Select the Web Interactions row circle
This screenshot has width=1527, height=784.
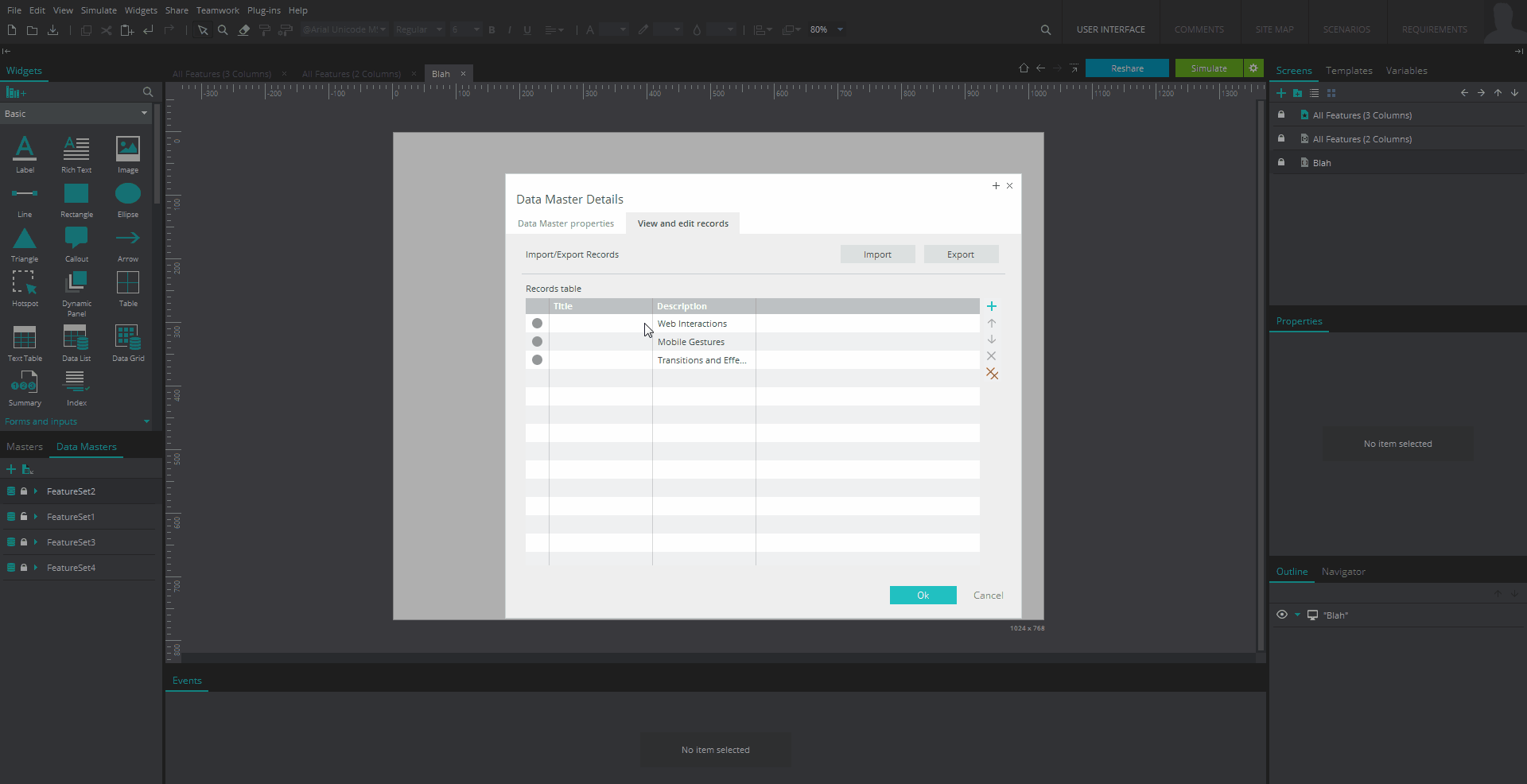click(x=537, y=324)
